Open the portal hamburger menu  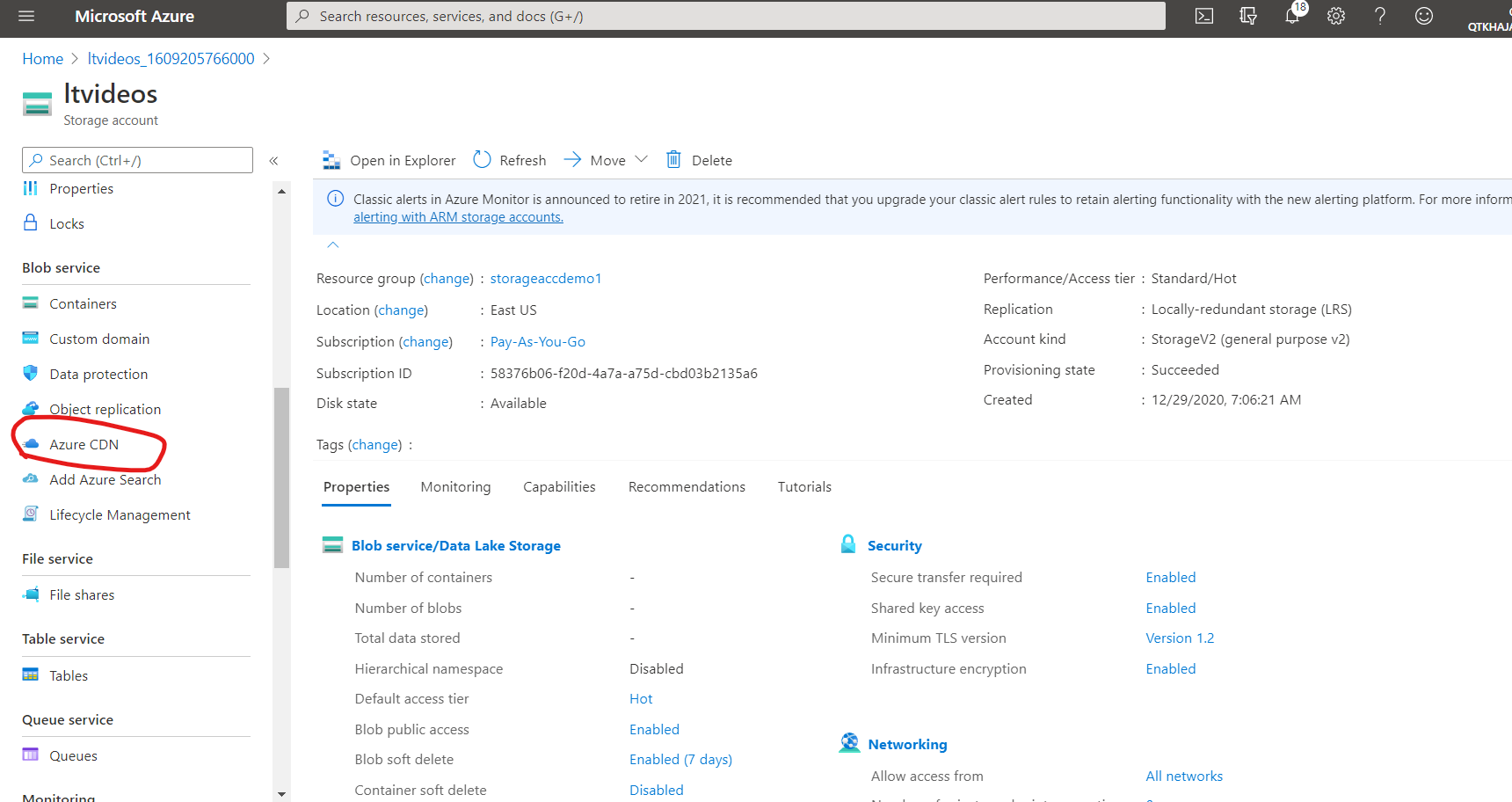pos(26,16)
